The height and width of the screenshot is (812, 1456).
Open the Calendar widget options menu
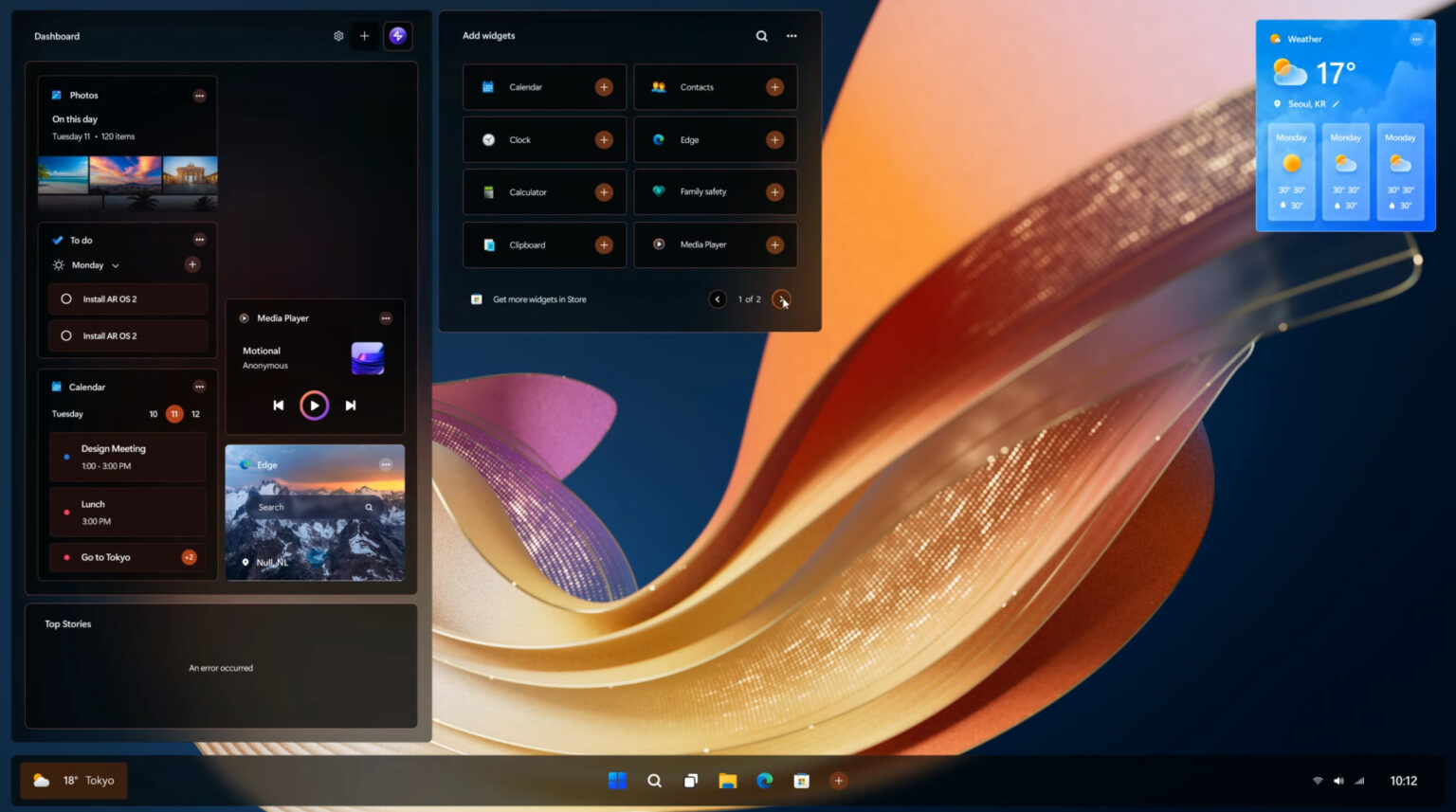tap(200, 387)
